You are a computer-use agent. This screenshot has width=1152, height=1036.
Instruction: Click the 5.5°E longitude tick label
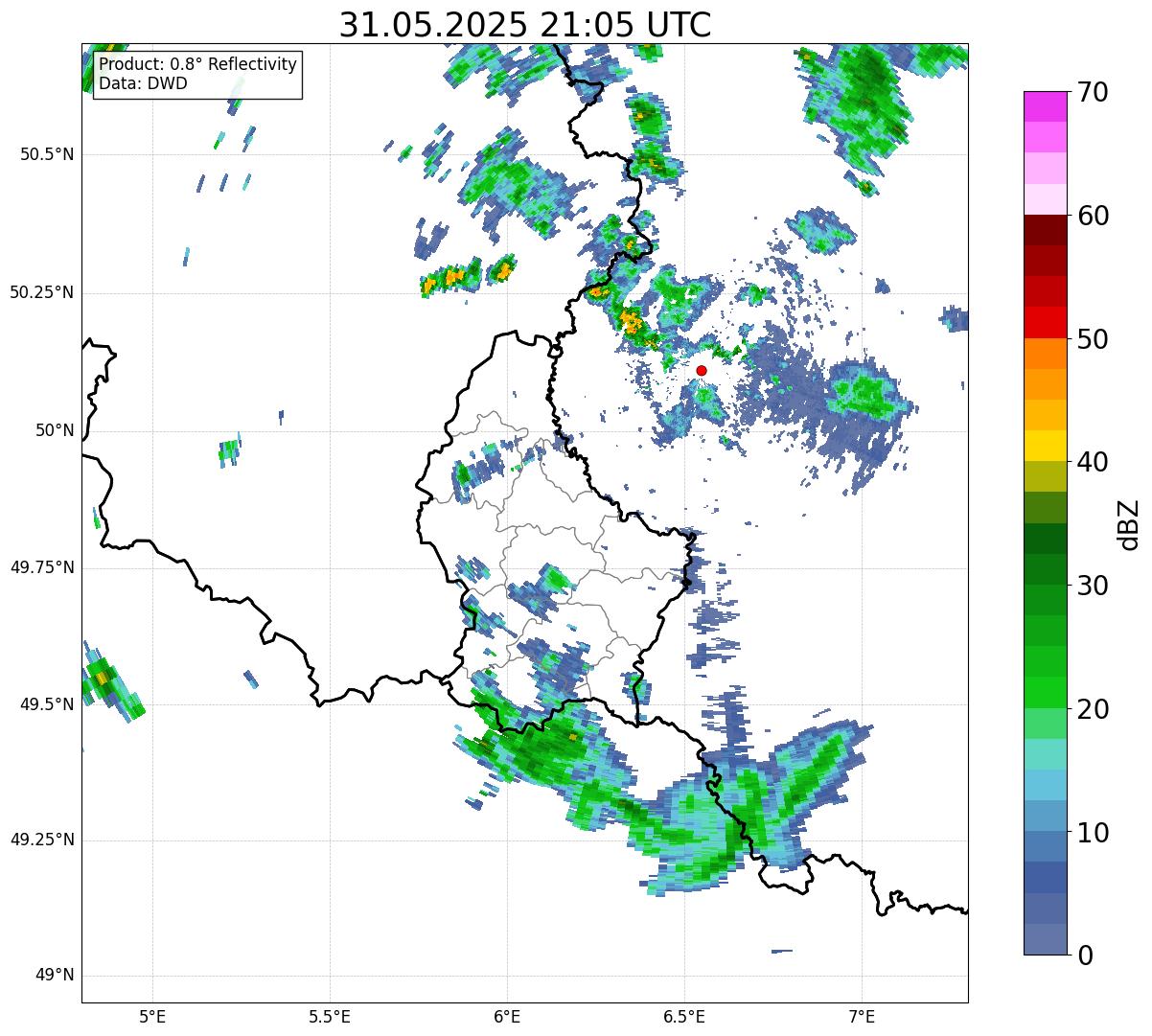tap(330, 1016)
